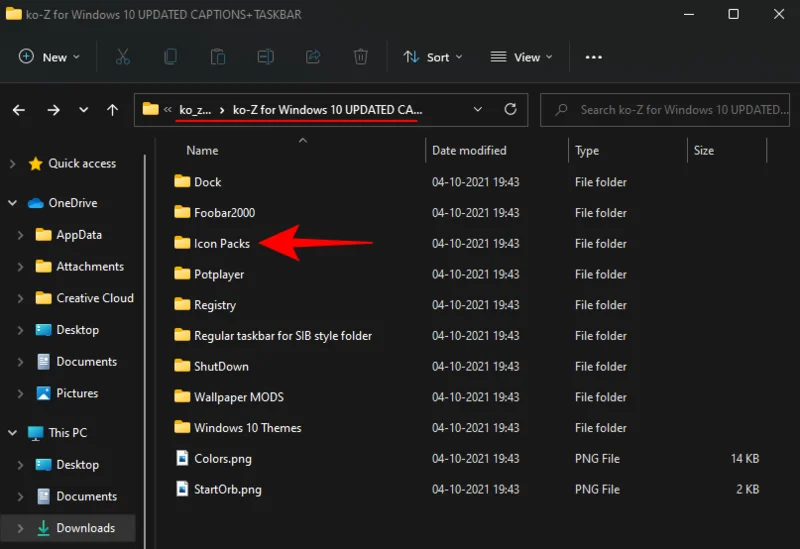Sort files by Date modified column
This screenshot has width=800, height=549.
[469, 151]
